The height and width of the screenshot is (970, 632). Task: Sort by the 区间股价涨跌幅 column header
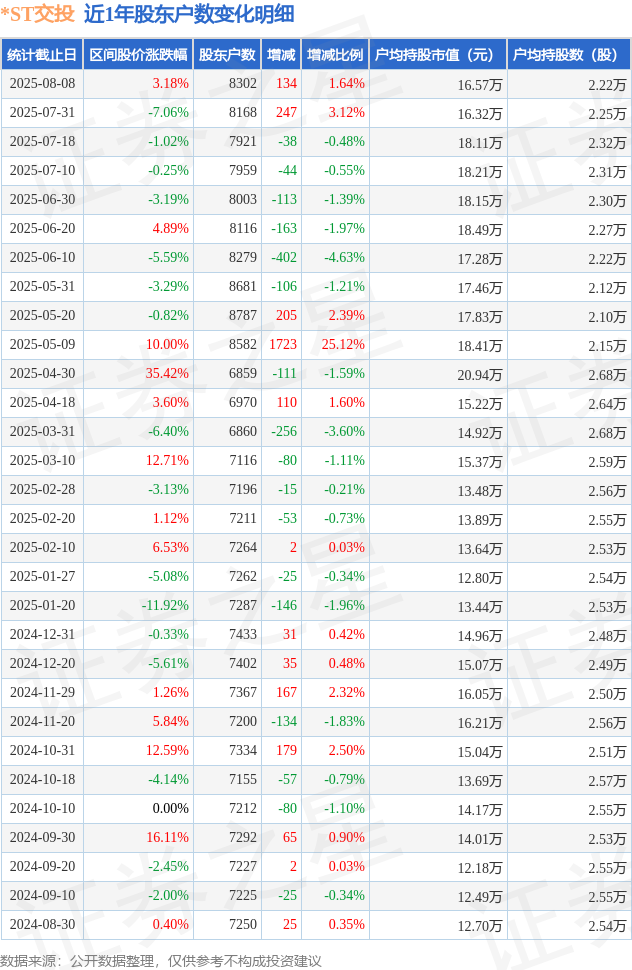tap(138, 55)
